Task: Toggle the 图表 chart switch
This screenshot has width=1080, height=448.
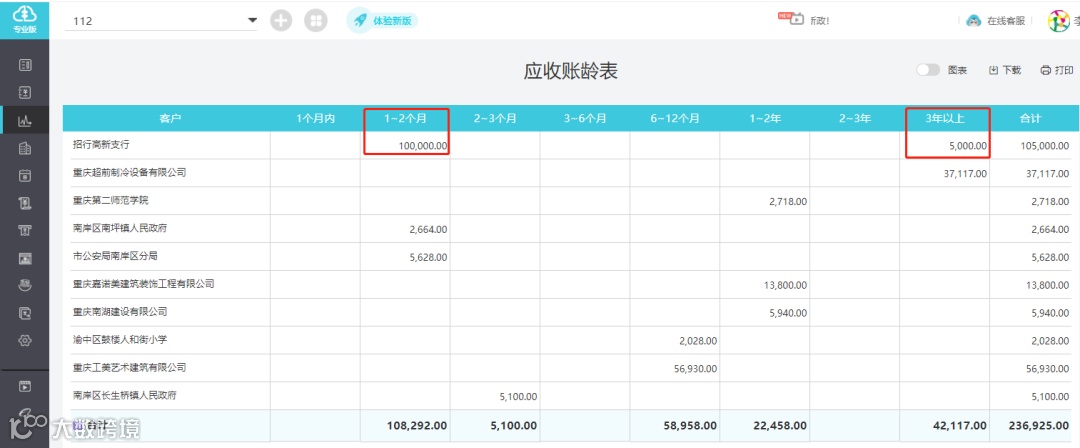Action: [x=928, y=70]
